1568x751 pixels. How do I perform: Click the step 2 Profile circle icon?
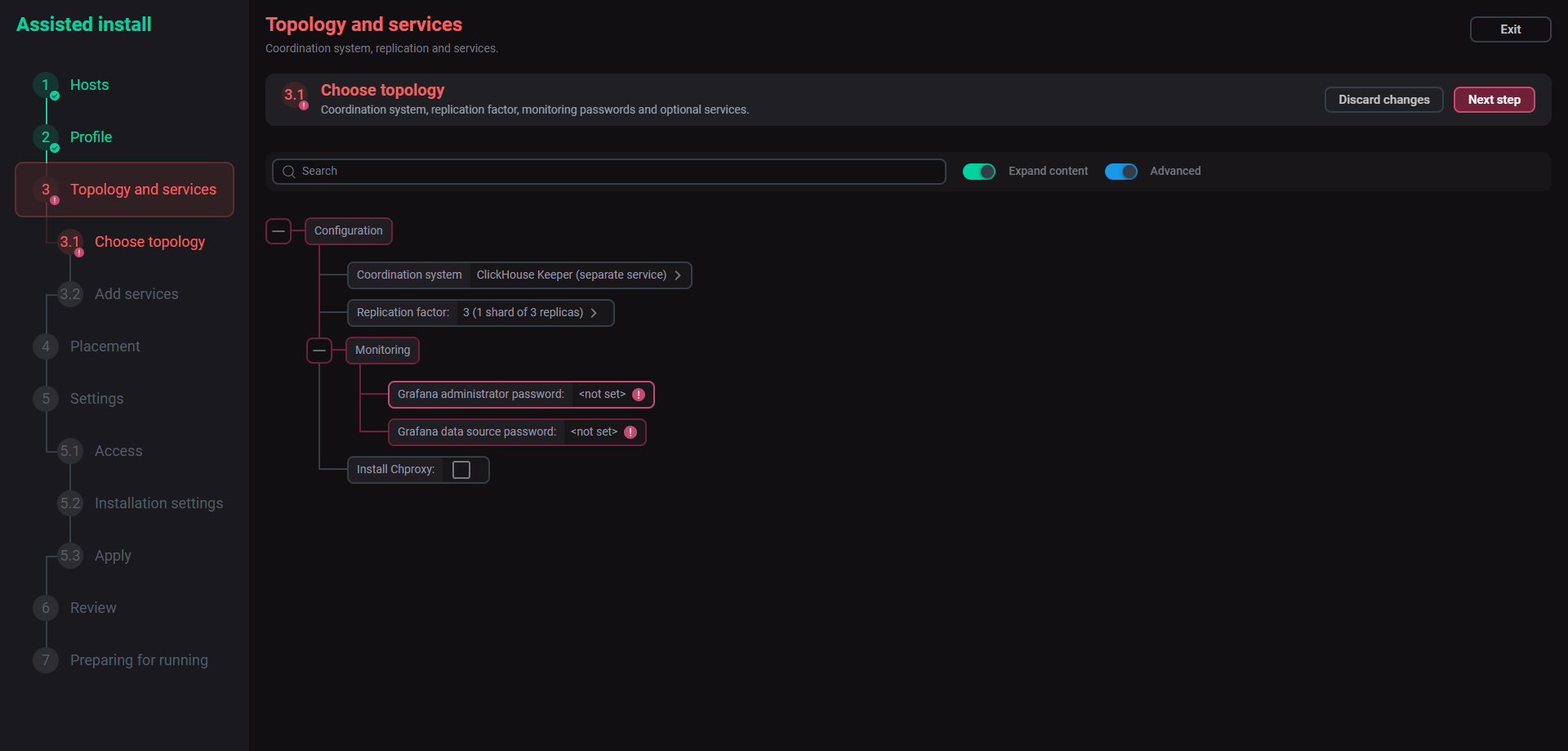click(x=46, y=137)
